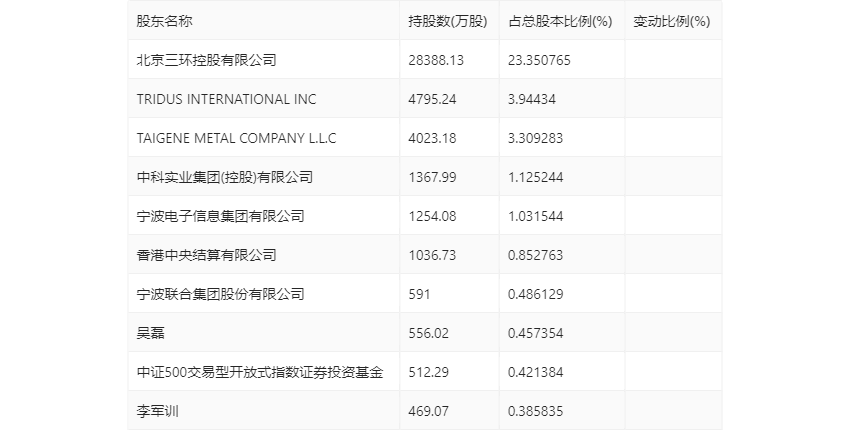
Task: Click 中证500交易型开放式指数证券投资基金 name
Action: click(x=259, y=372)
